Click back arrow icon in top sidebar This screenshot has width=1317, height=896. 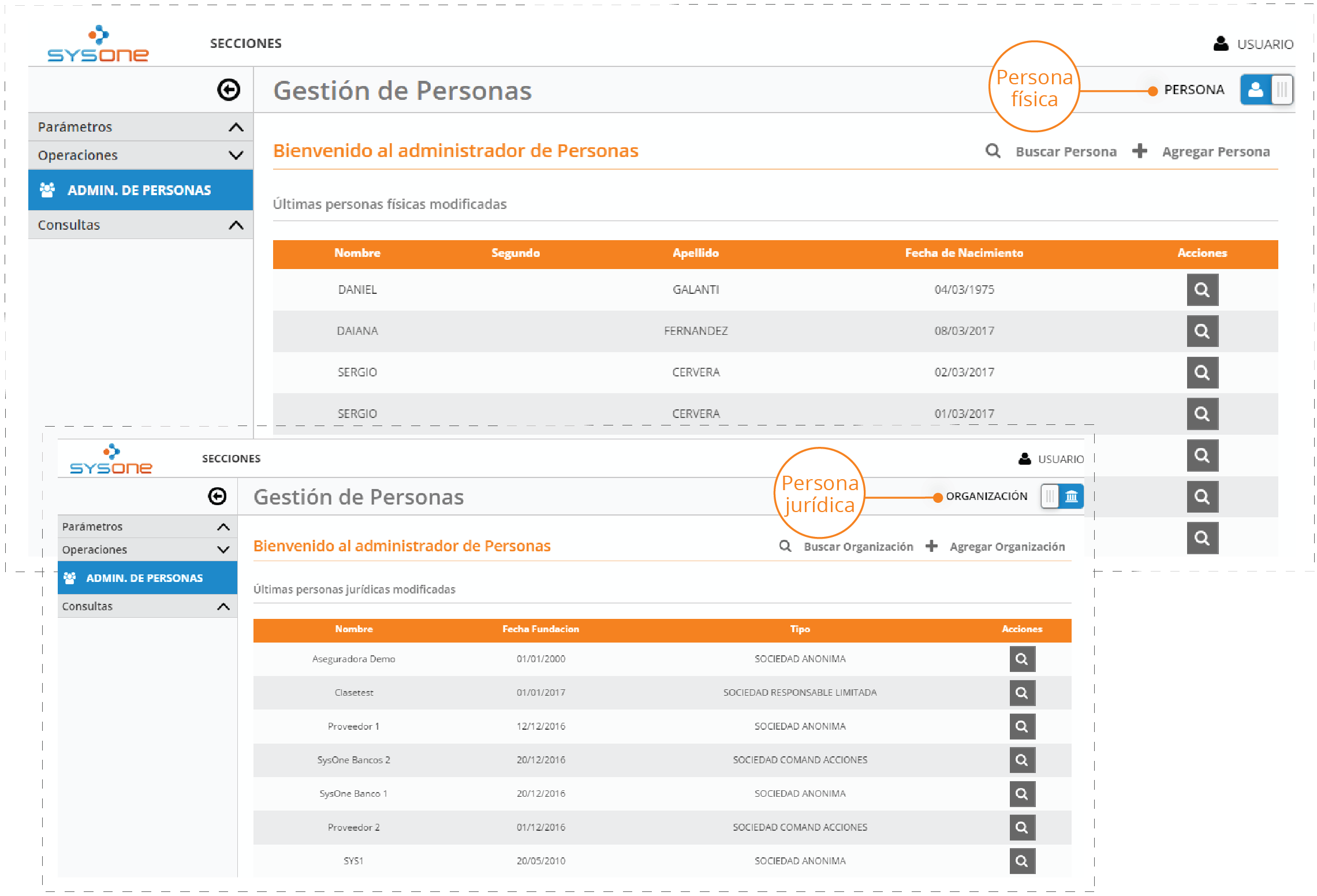[229, 90]
